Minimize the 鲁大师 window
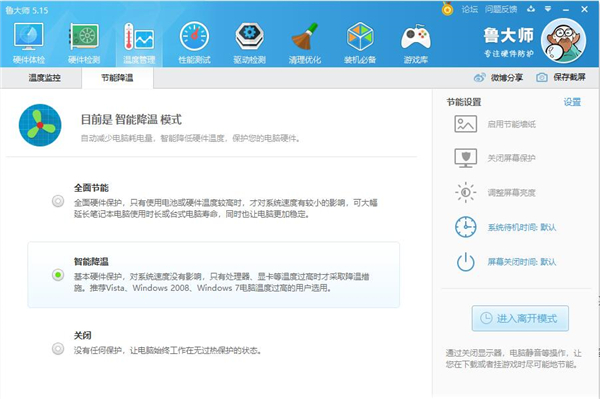 [566, 10]
